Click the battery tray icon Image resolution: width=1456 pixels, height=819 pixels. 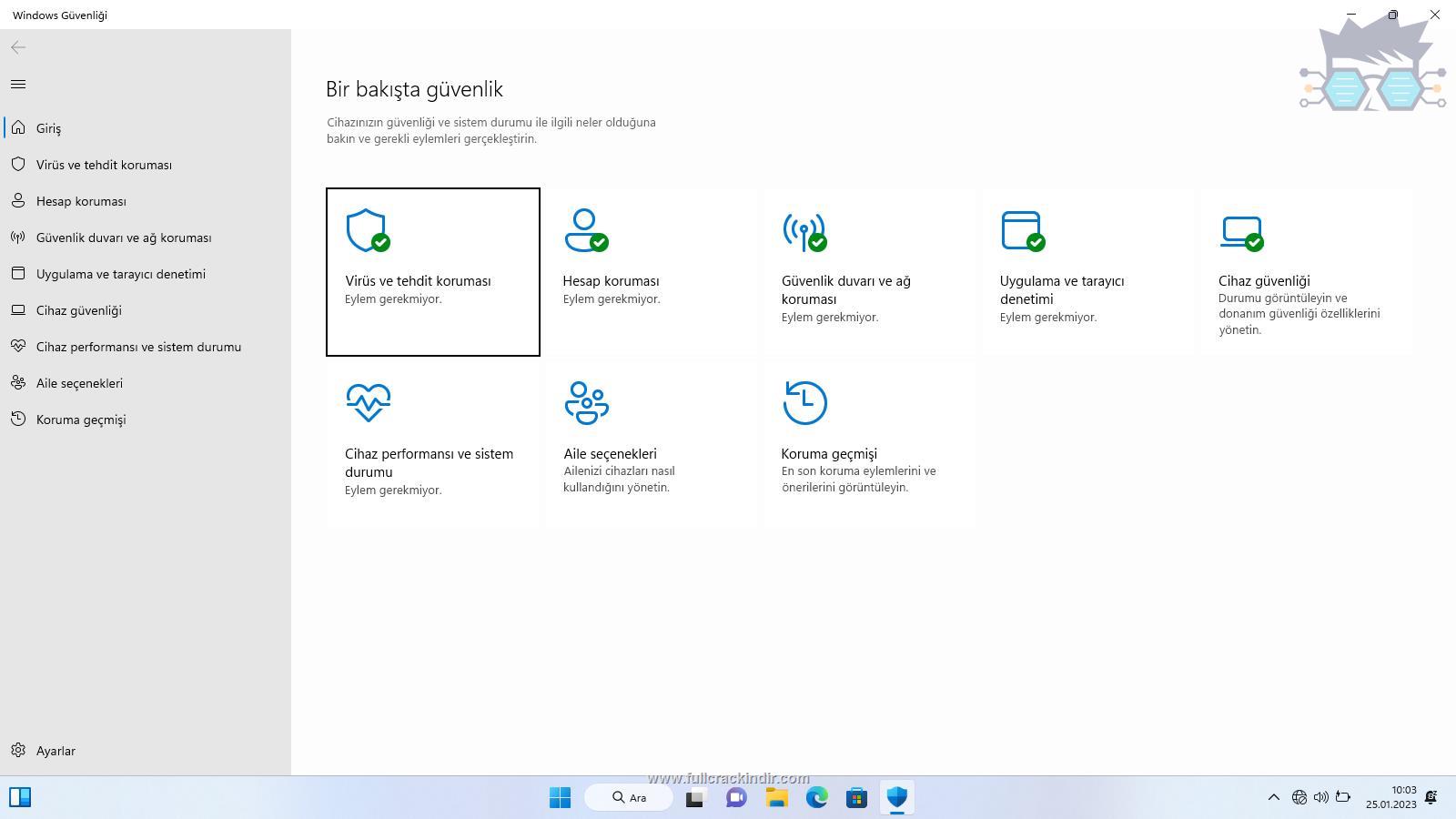[x=1343, y=798]
